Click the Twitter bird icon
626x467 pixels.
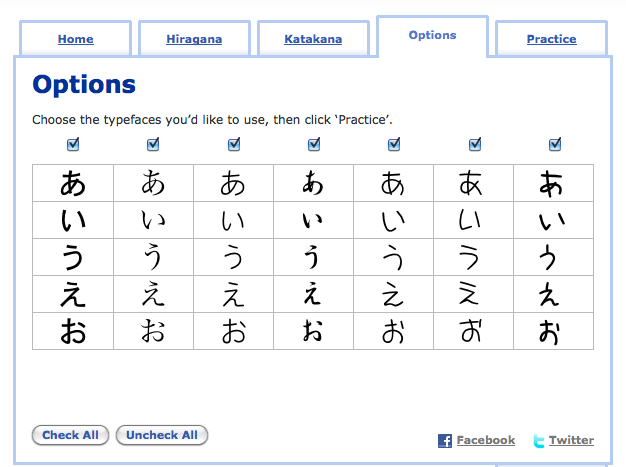point(539,441)
